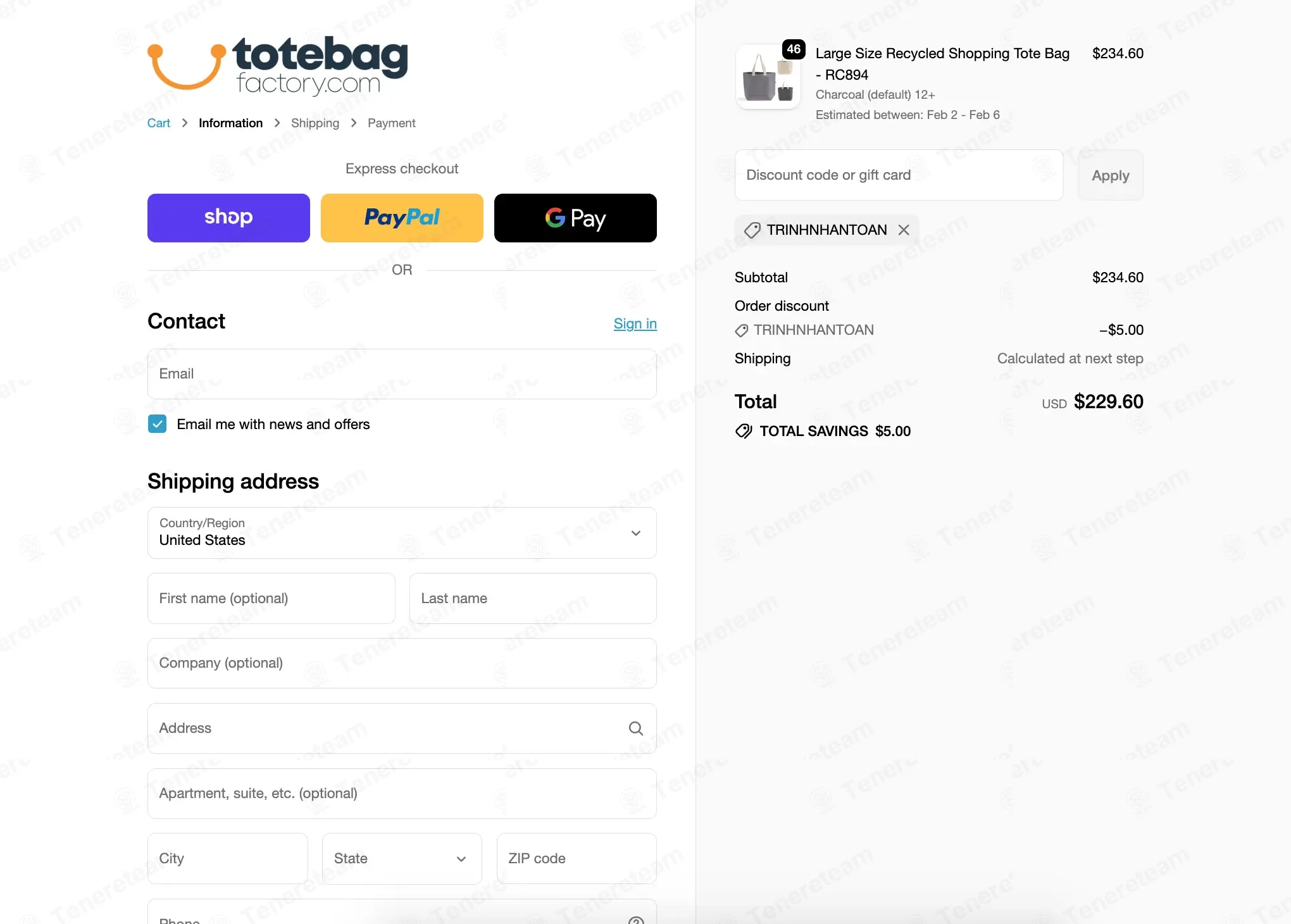Click the totebagfactory.com logo
Image resolution: width=1291 pixels, height=924 pixels.
pyautogui.click(x=278, y=65)
